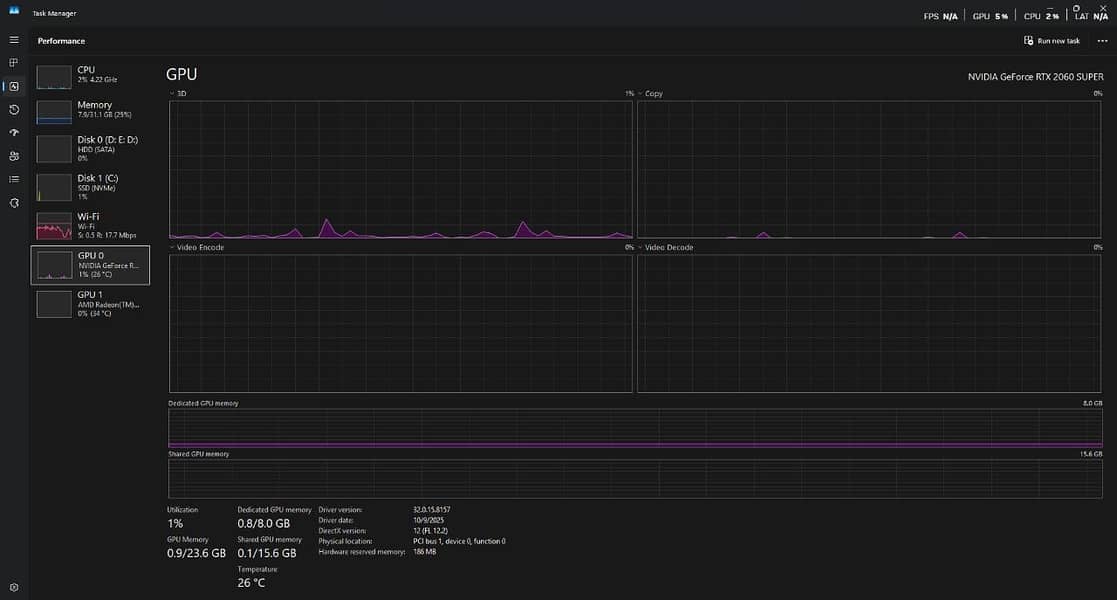Click the Task Manager app icon in title bar
Screen dimensions: 1117x600
[14, 11]
